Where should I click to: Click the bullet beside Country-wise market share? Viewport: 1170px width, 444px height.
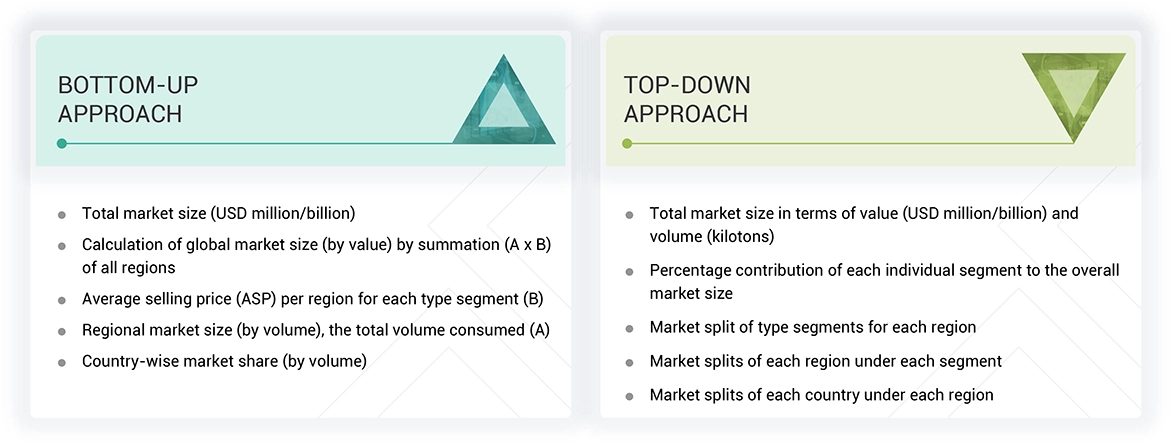62,362
